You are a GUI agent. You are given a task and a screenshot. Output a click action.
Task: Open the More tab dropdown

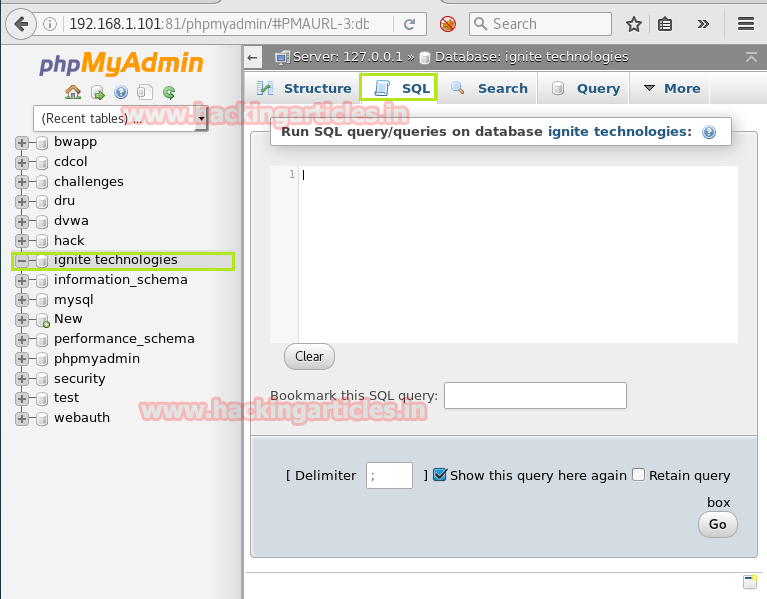(672, 89)
